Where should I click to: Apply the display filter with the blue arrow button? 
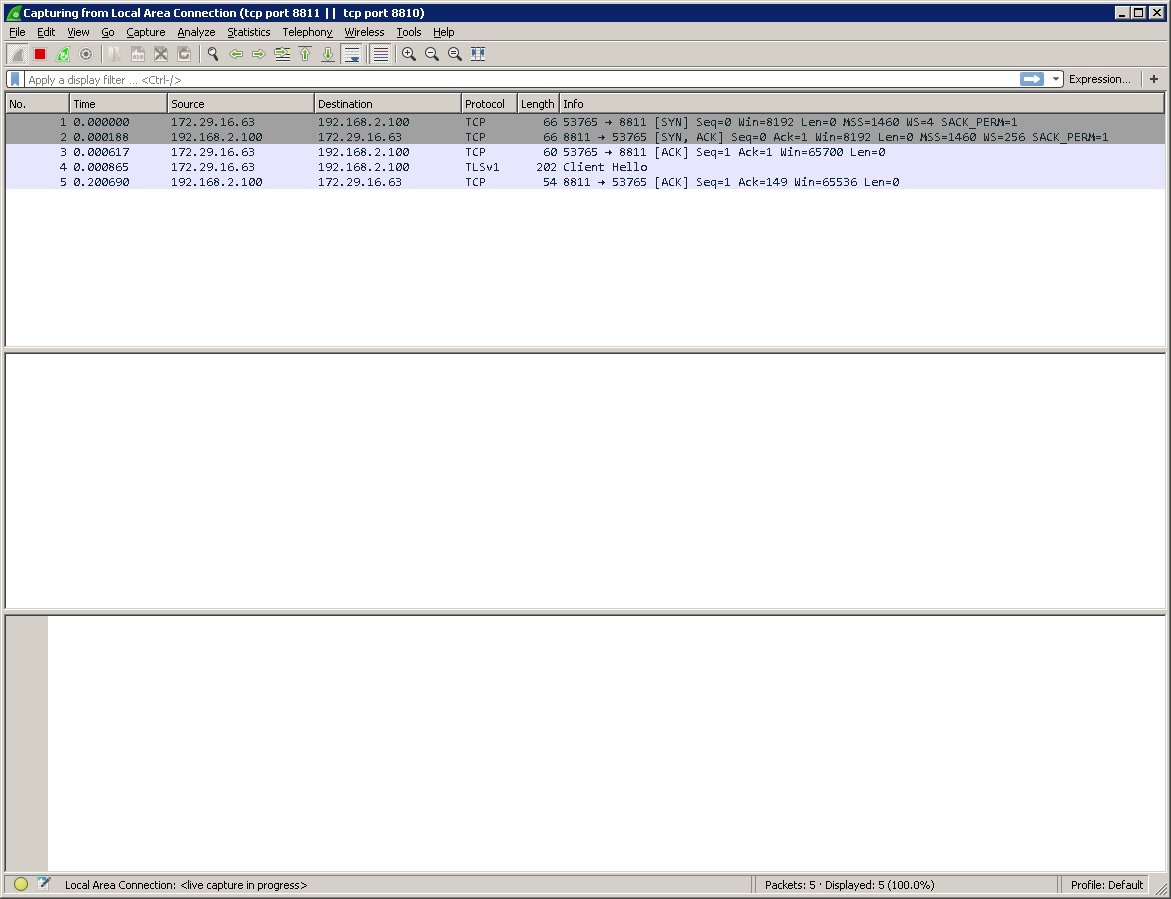point(1031,79)
